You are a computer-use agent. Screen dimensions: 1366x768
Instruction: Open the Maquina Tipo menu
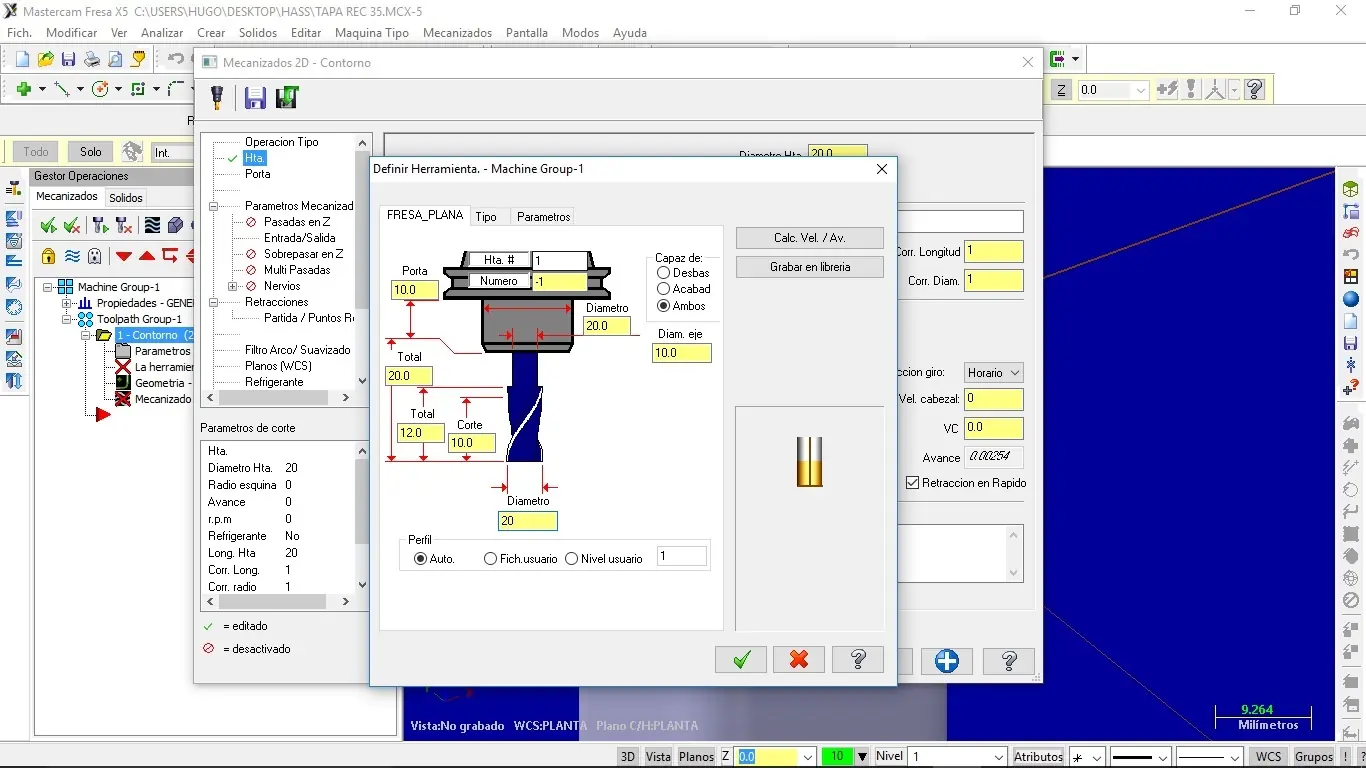372,33
